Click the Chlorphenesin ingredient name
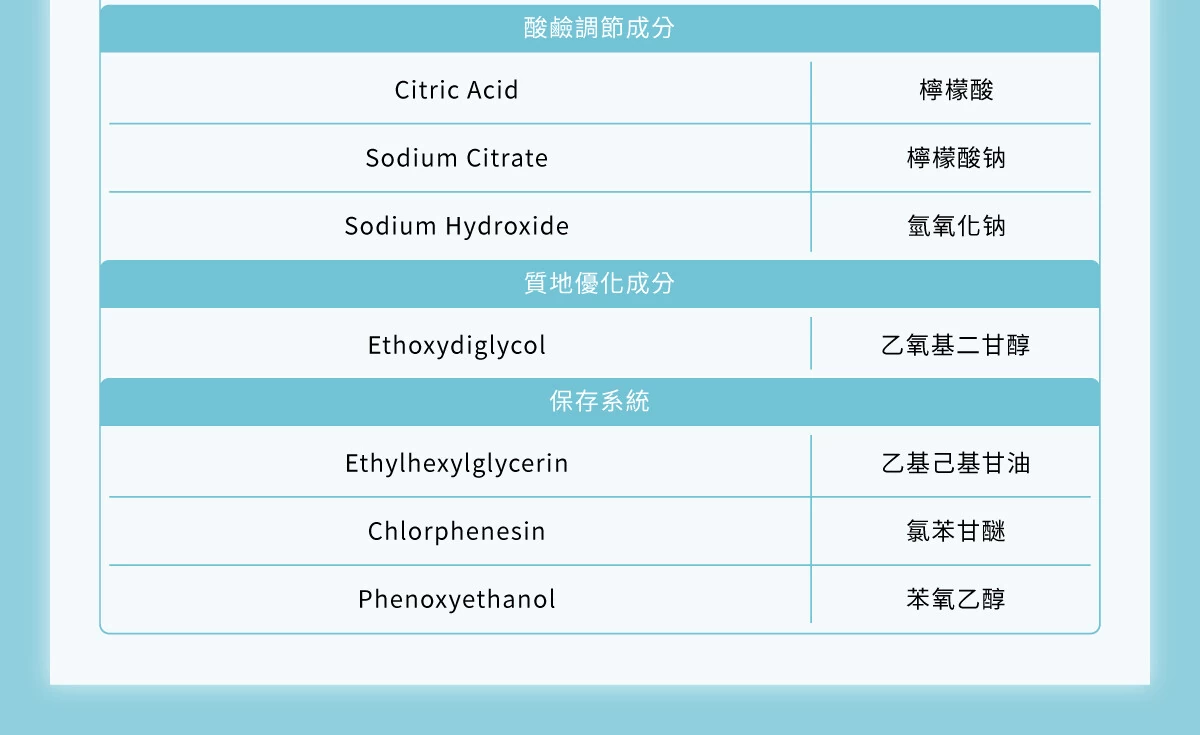 (x=457, y=531)
